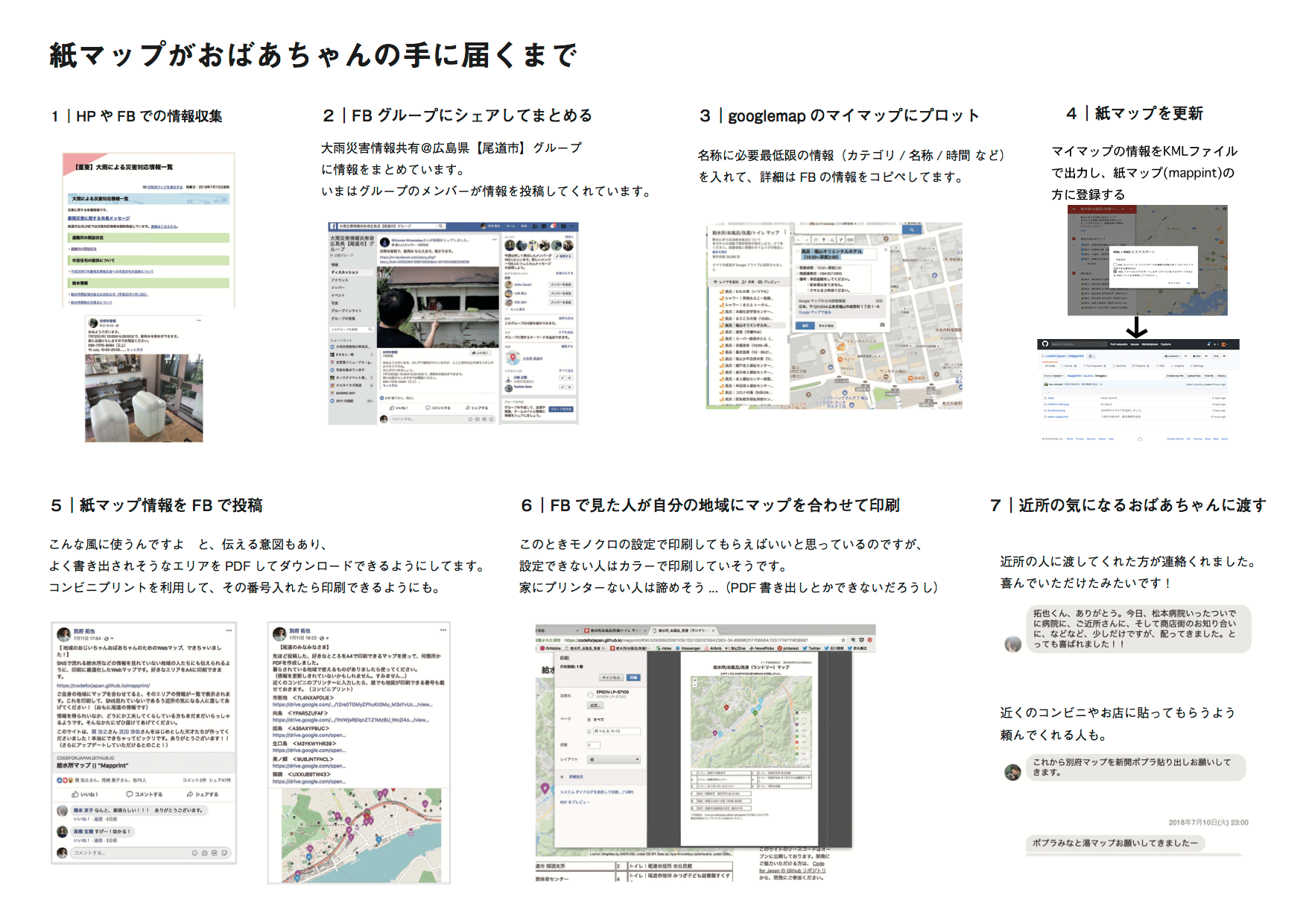Select the custom page range radio button
Viewport: 1306px width, 924px height.
coord(589,732)
